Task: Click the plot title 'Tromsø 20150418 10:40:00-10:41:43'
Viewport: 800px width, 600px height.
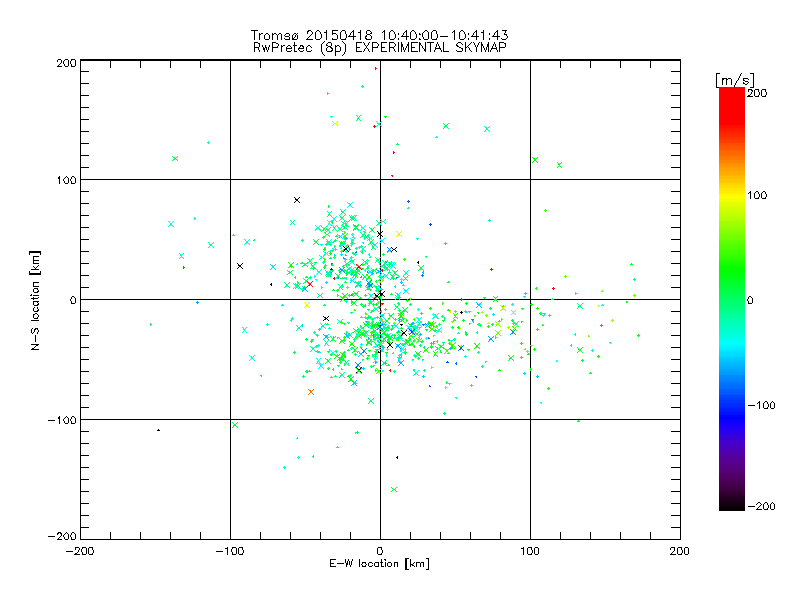Action: click(379, 35)
